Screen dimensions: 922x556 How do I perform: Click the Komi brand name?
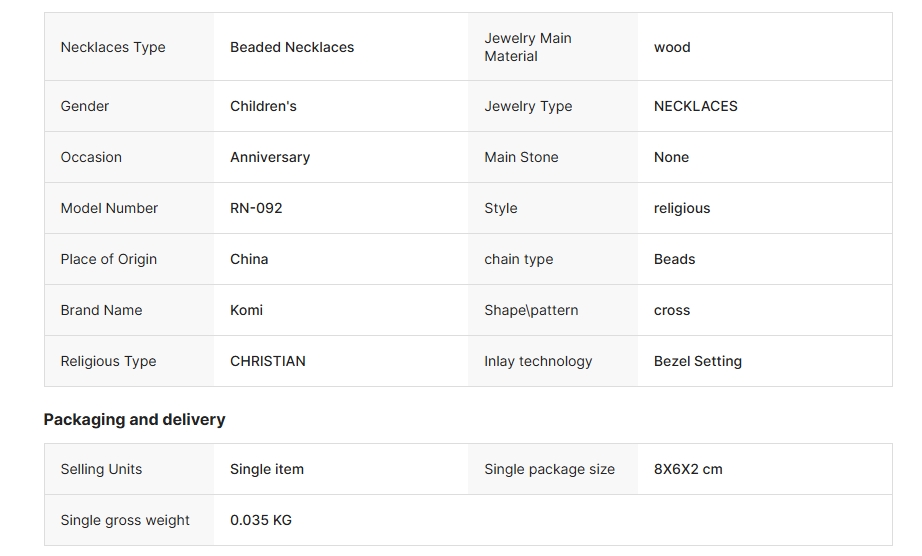pyautogui.click(x=246, y=310)
